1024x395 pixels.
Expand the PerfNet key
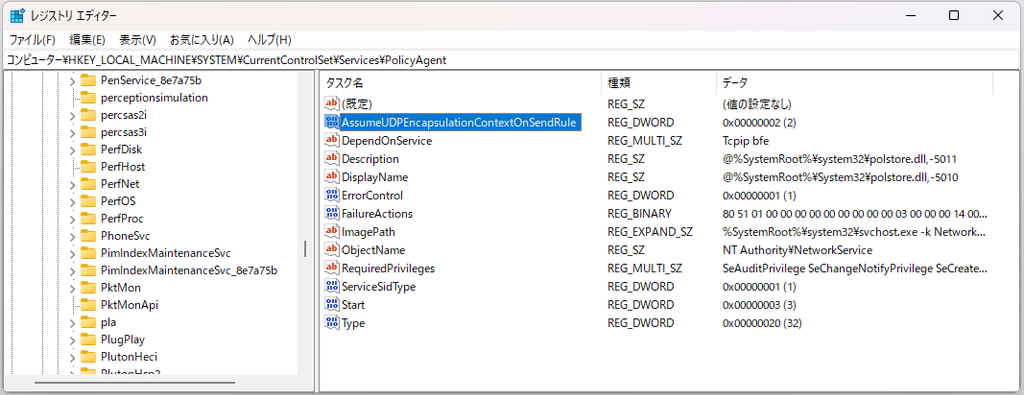point(72,184)
